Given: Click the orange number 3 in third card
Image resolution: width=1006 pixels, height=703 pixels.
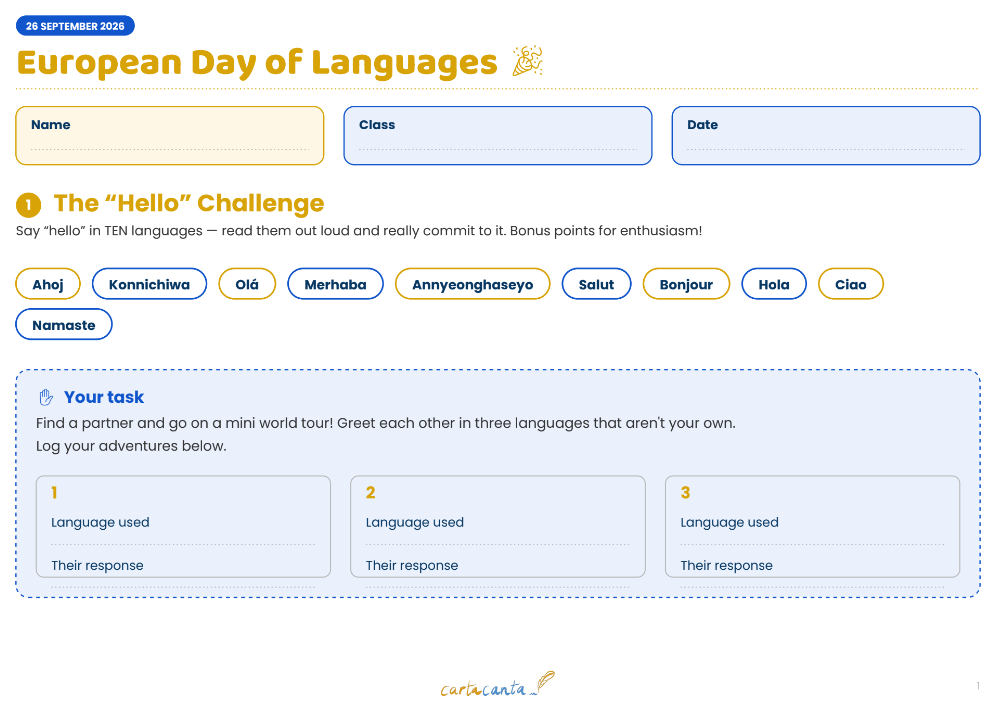Looking at the screenshot, I should pyautogui.click(x=685, y=493).
